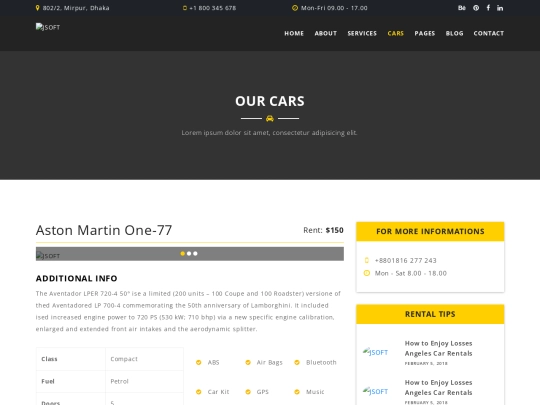
Task: Open the Blog menu item
Action: (454, 33)
